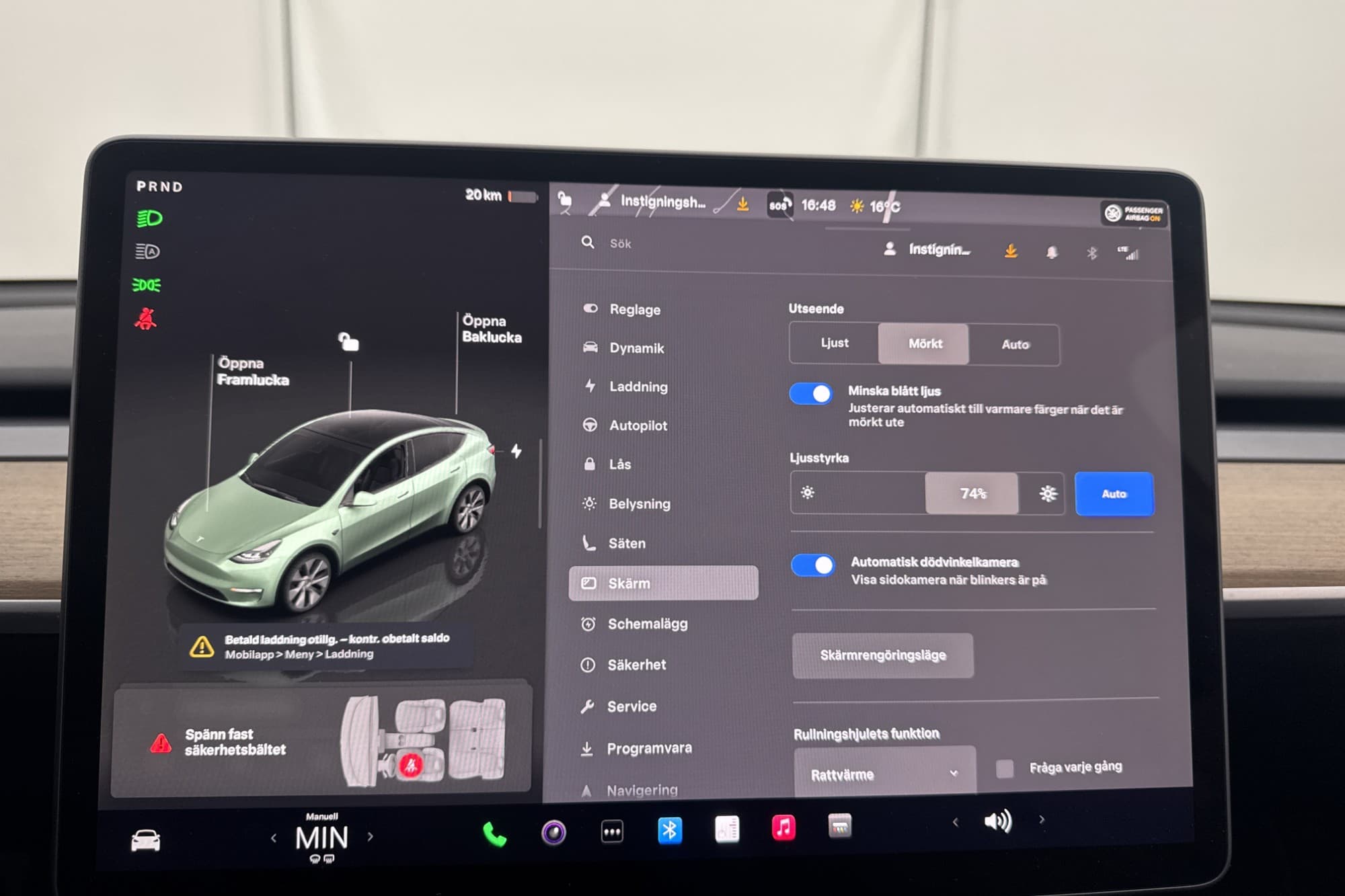Tap the red seatbelt warning indicator icon
Image resolution: width=1345 pixels, height=896 pixels.
tap(146, 319)
